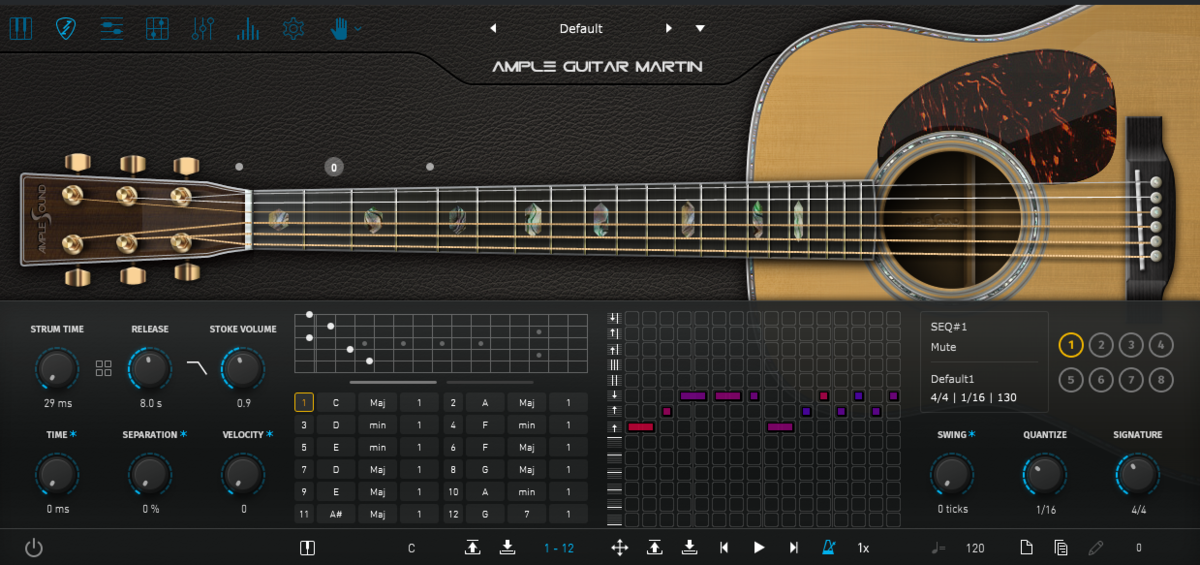Expand the chevron beside the hand icon

tap(358, 29)
